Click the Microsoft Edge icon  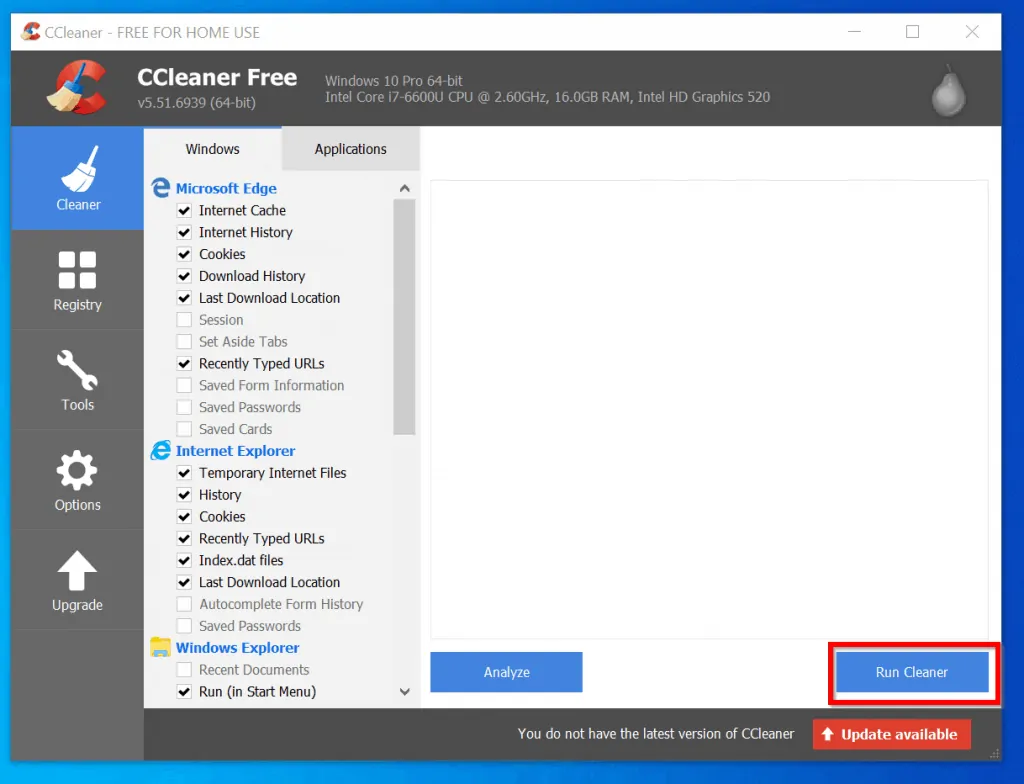point(161,188)
